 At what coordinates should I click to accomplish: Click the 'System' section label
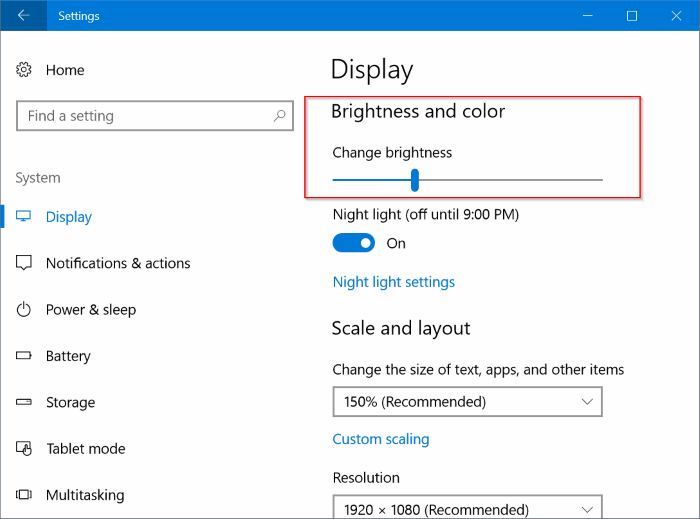38,178
